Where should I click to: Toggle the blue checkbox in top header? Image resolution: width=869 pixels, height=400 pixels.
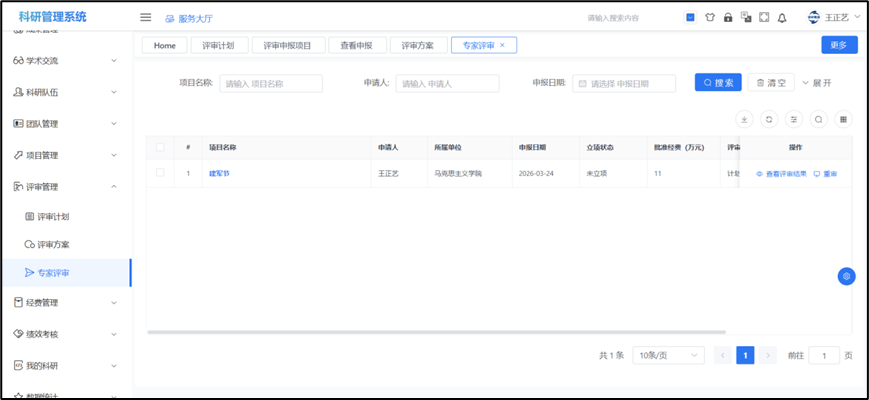pos(690,17)
